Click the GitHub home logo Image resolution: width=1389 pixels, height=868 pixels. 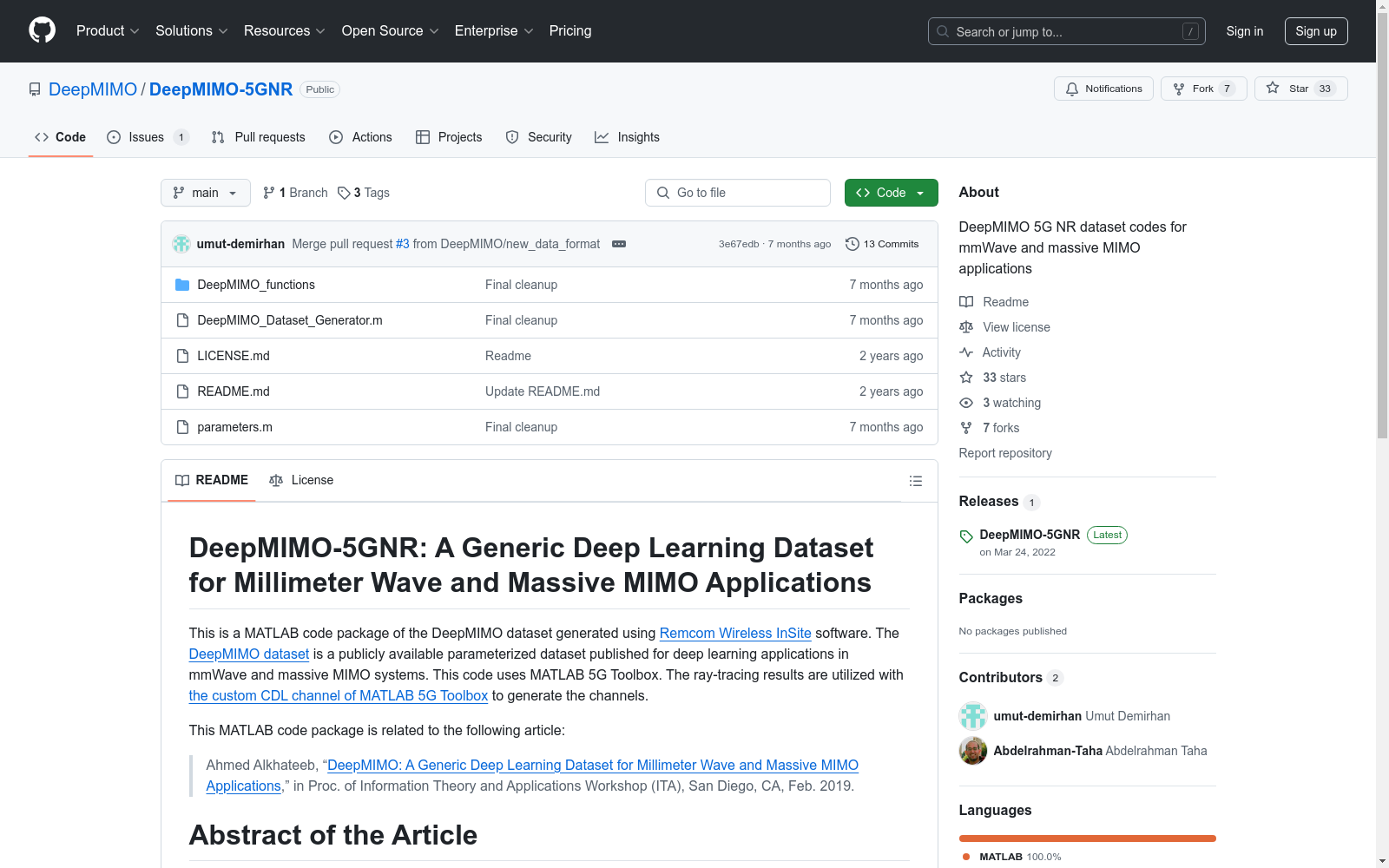pyautogui.click(x=42, y=30)
